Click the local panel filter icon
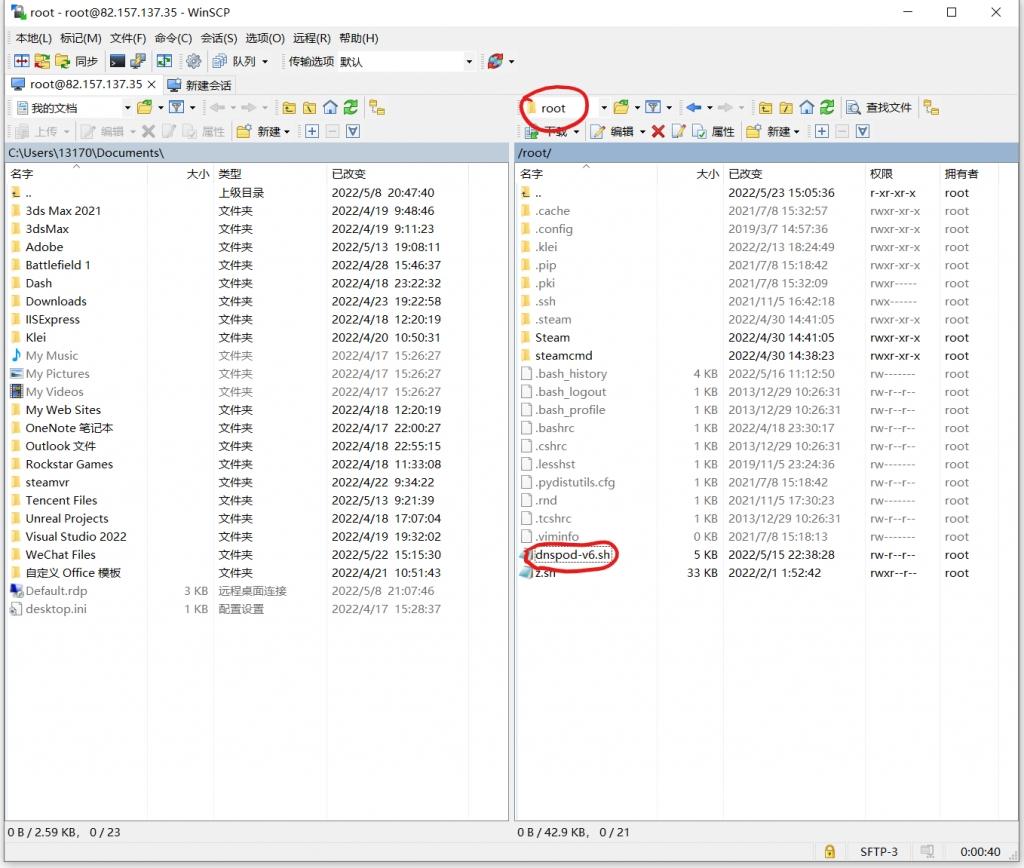 coord(176,107)
